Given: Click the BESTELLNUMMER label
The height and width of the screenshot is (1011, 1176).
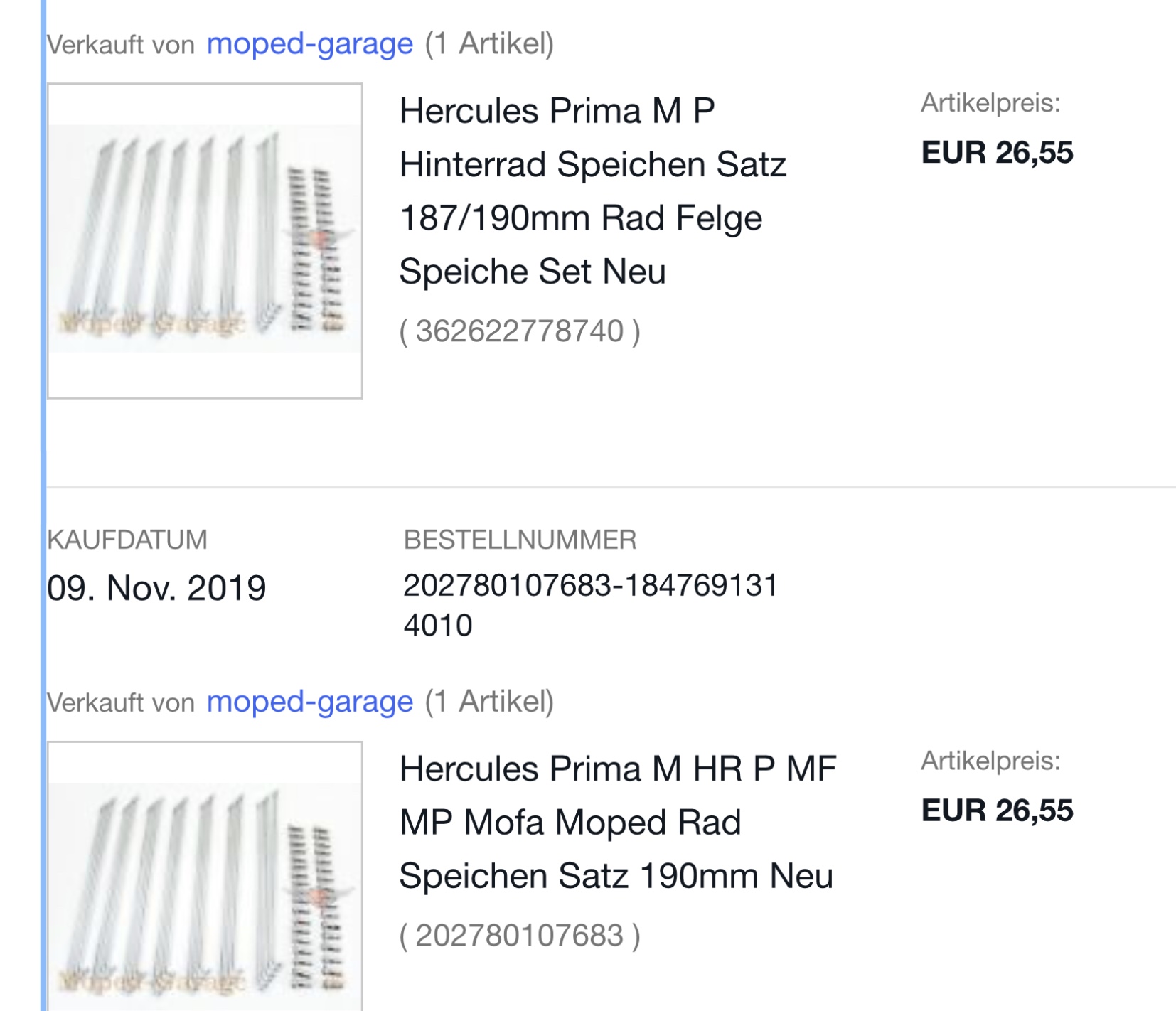Looking at the screenshot, I should coord(520,540).
